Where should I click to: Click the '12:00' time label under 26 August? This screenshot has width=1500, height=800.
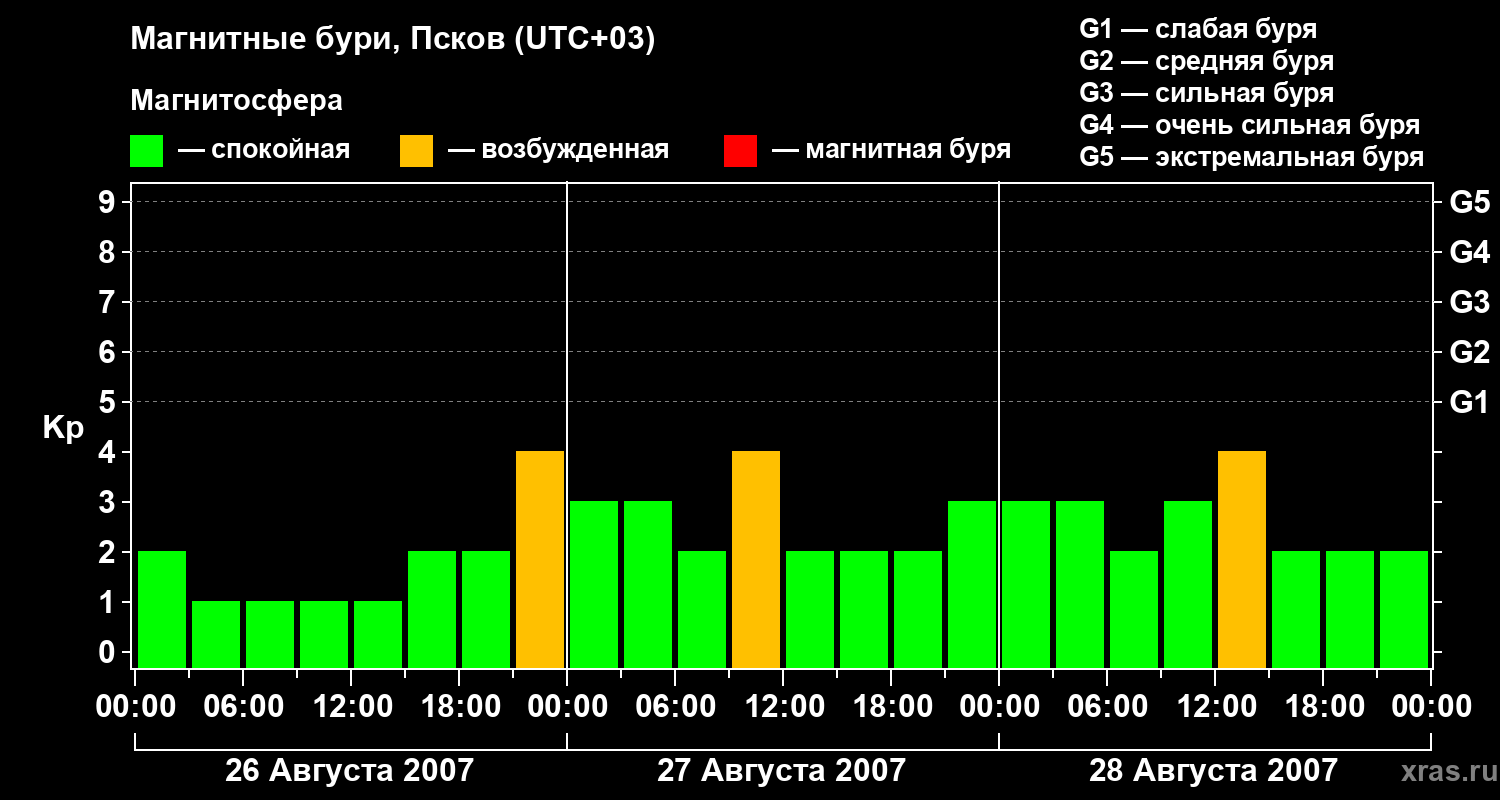pyautogui.click(x=351, y=707)
